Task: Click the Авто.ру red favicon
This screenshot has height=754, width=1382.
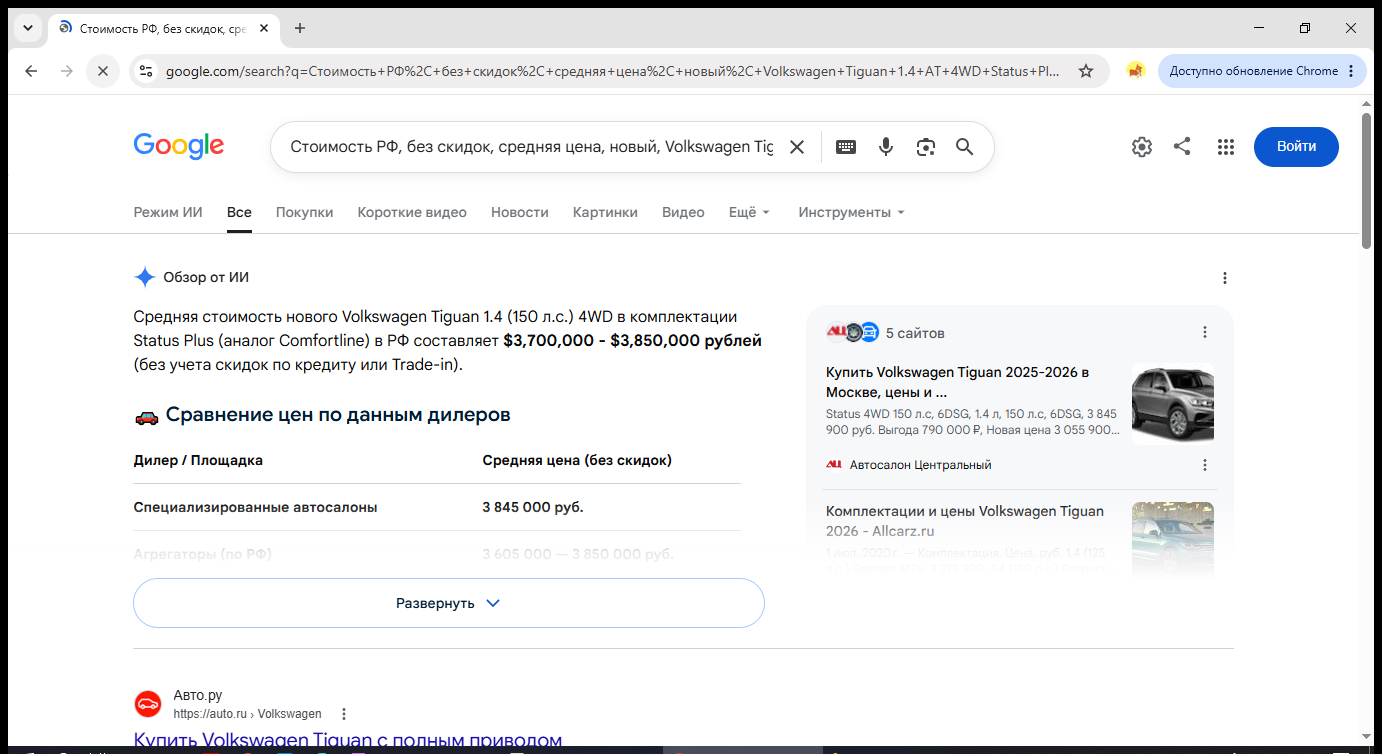Action: (148, 704)
